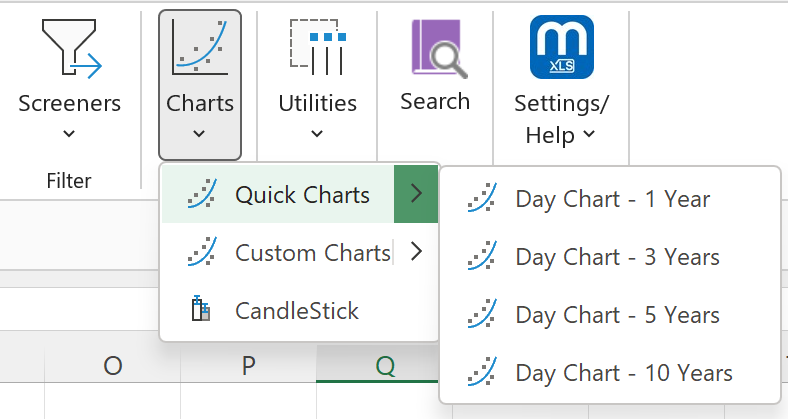
Task: Select Day Chart - 3 Years
Action: click(x=610, y=256)
